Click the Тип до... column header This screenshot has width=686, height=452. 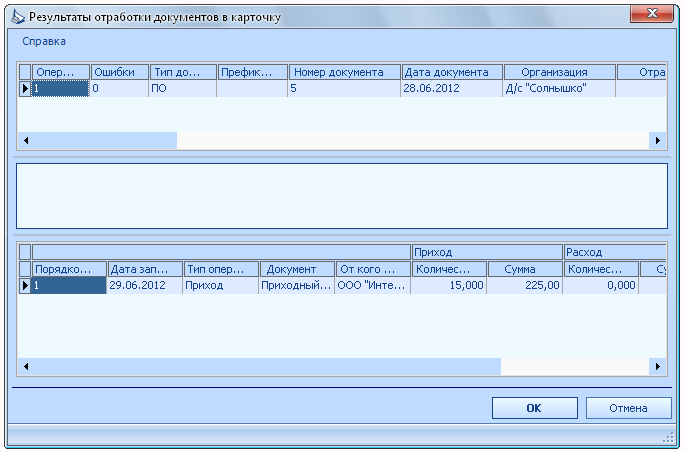pos(183,72)
